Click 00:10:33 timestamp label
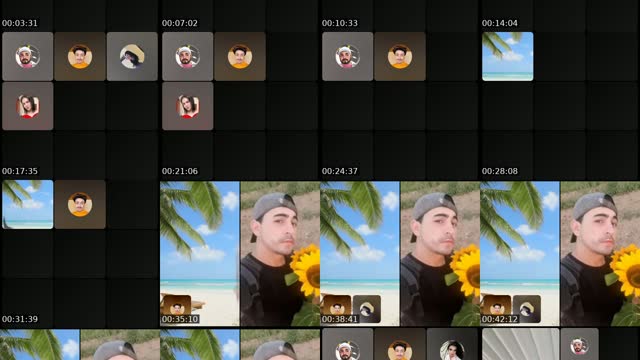 click(340, 23)
